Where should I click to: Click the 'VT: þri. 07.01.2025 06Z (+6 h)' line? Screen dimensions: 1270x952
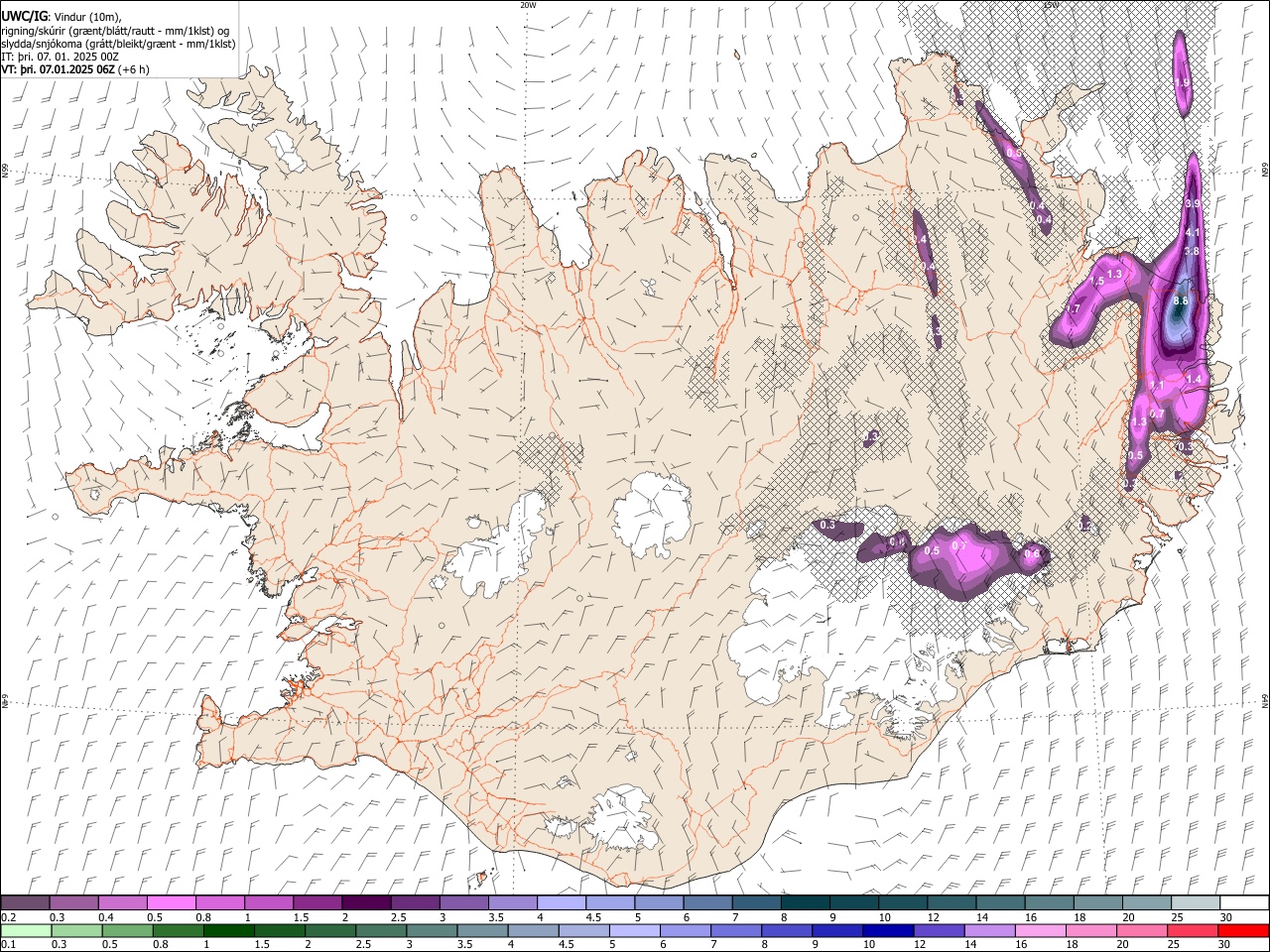pyautogui.click(x=76, y=69)
